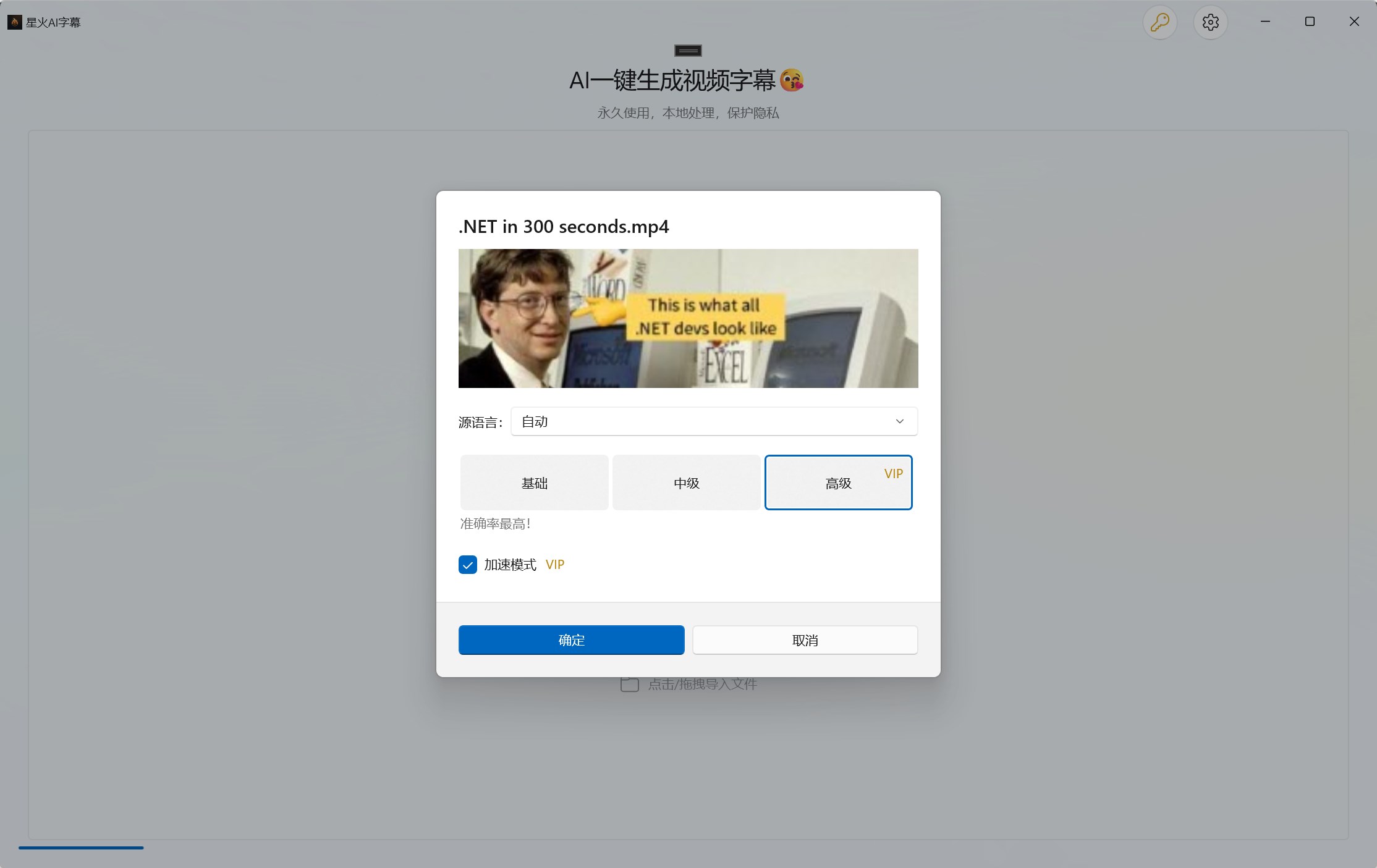Screen dimensions: 1377x868
Task: Click the blue progress bar at the bottom
Action: pos(81,848)
